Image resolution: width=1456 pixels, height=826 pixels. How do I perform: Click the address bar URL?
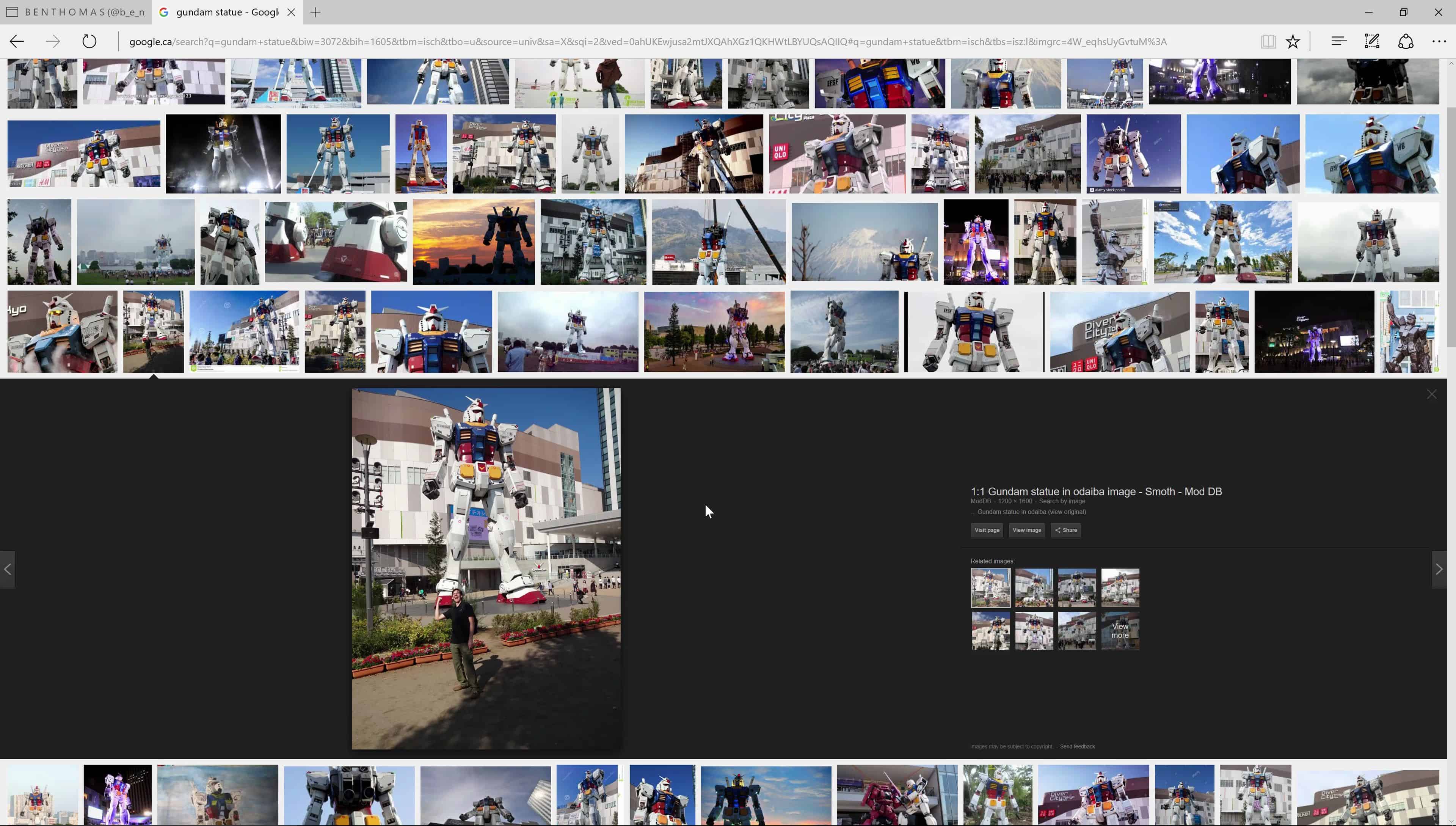[648, 41]
